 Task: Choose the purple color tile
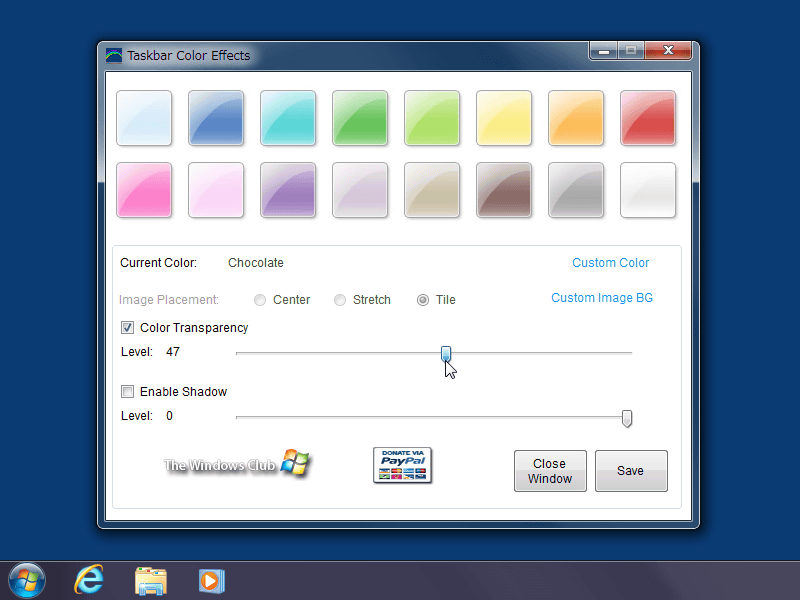288,190
